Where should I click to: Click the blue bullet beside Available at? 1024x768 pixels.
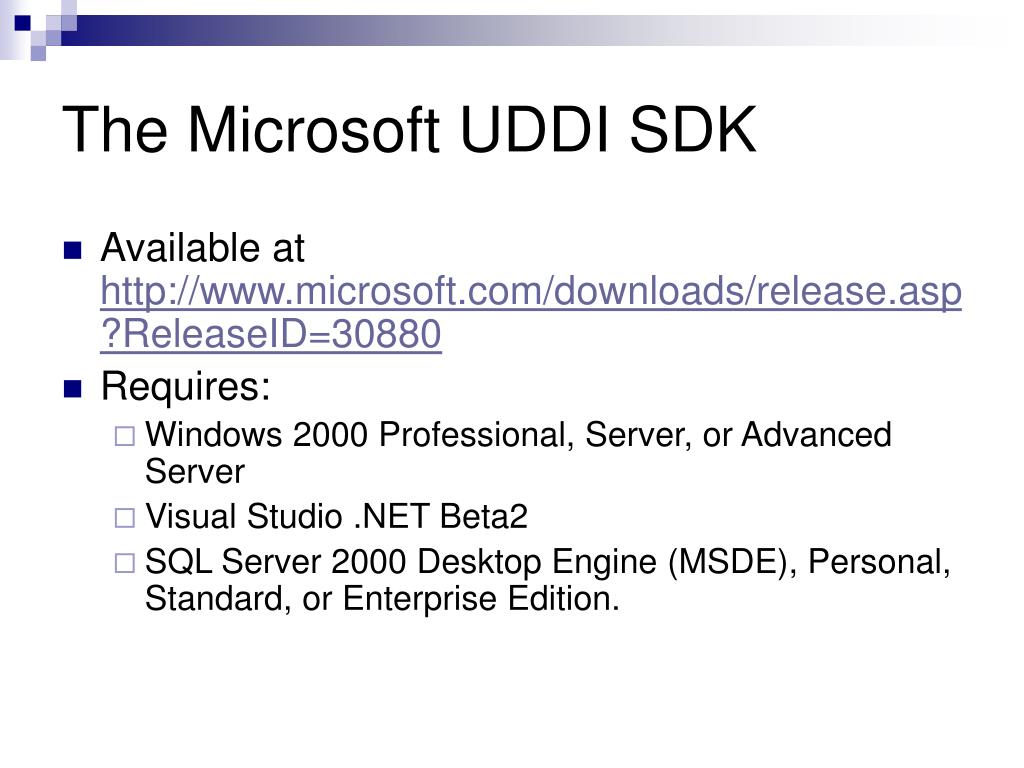[72, 251]
